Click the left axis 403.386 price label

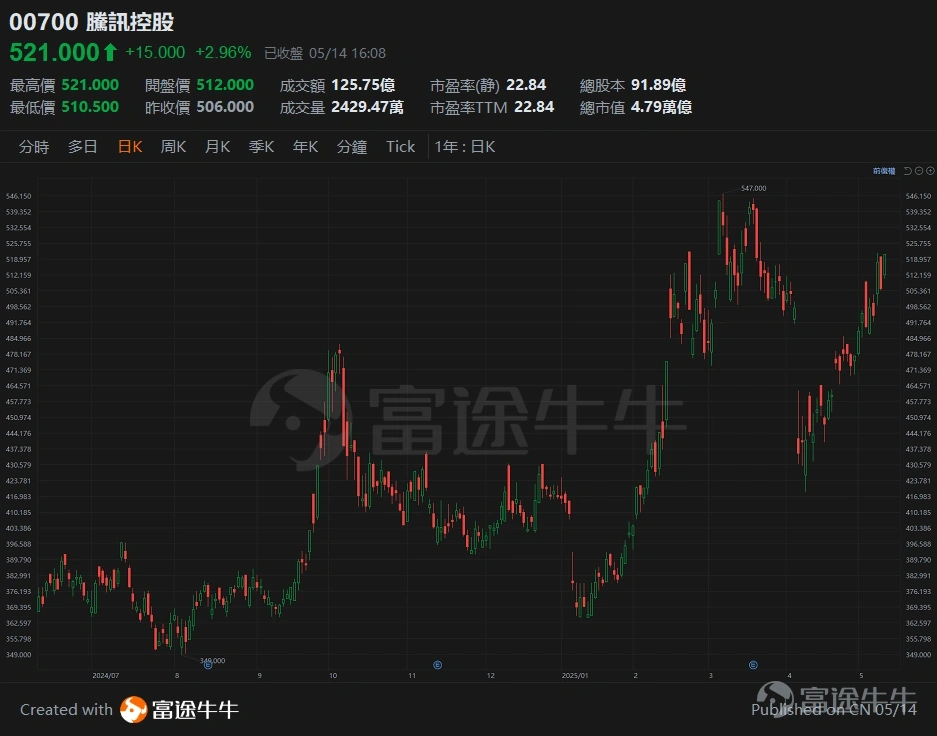pyautogui.click(x=19, y=528)
